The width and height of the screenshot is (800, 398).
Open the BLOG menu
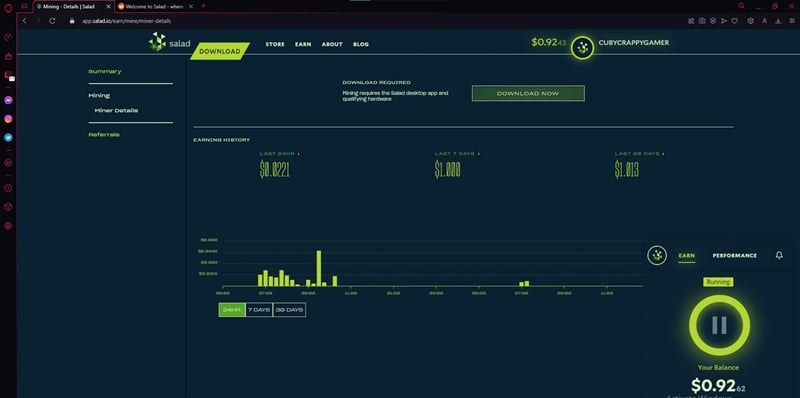click(361, 44)
